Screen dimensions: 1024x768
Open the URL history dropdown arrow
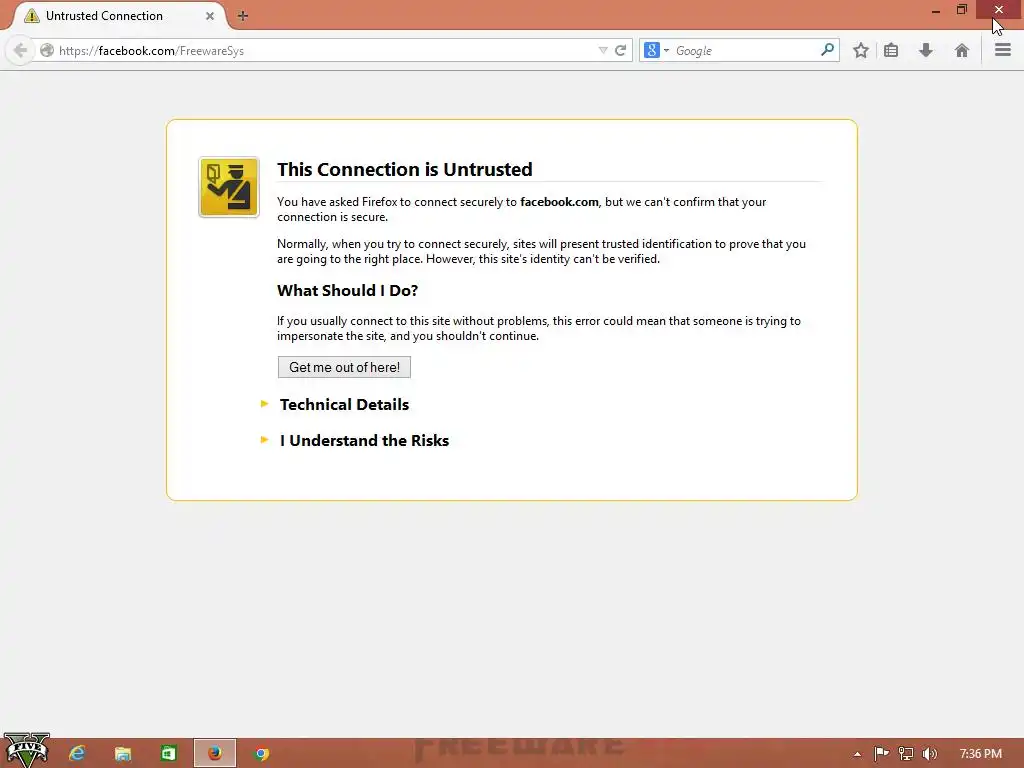(602, 50)
